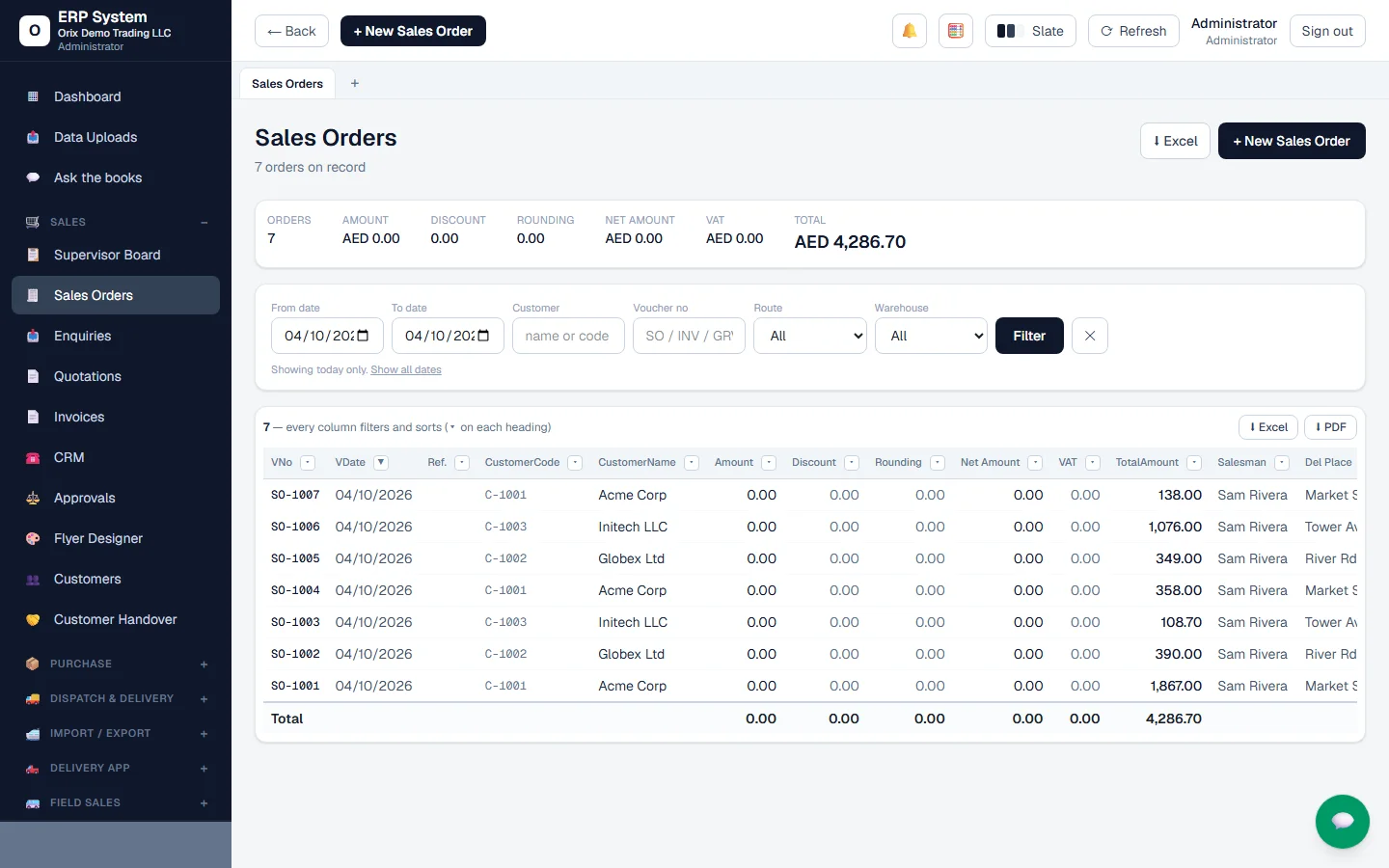Open the TotalAmount column filter dropdown
The image size is (1389, 868).
(x=1194, y=463)
